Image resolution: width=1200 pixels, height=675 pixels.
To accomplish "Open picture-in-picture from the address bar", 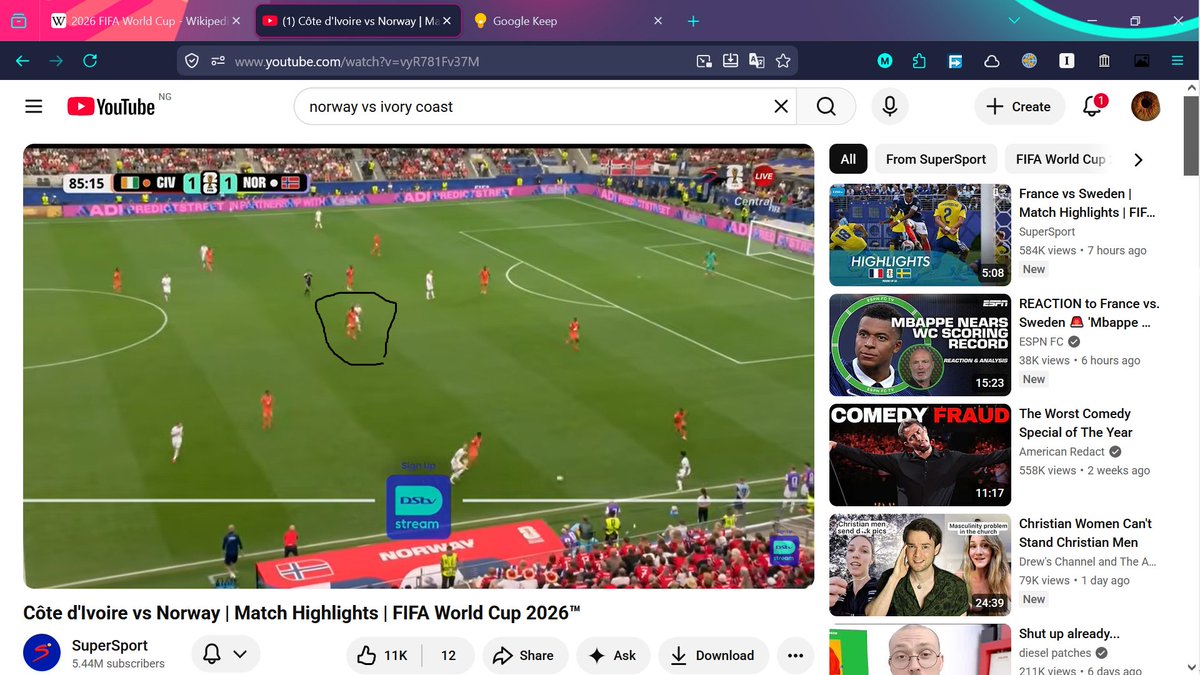I will click(x=704, y=61).
